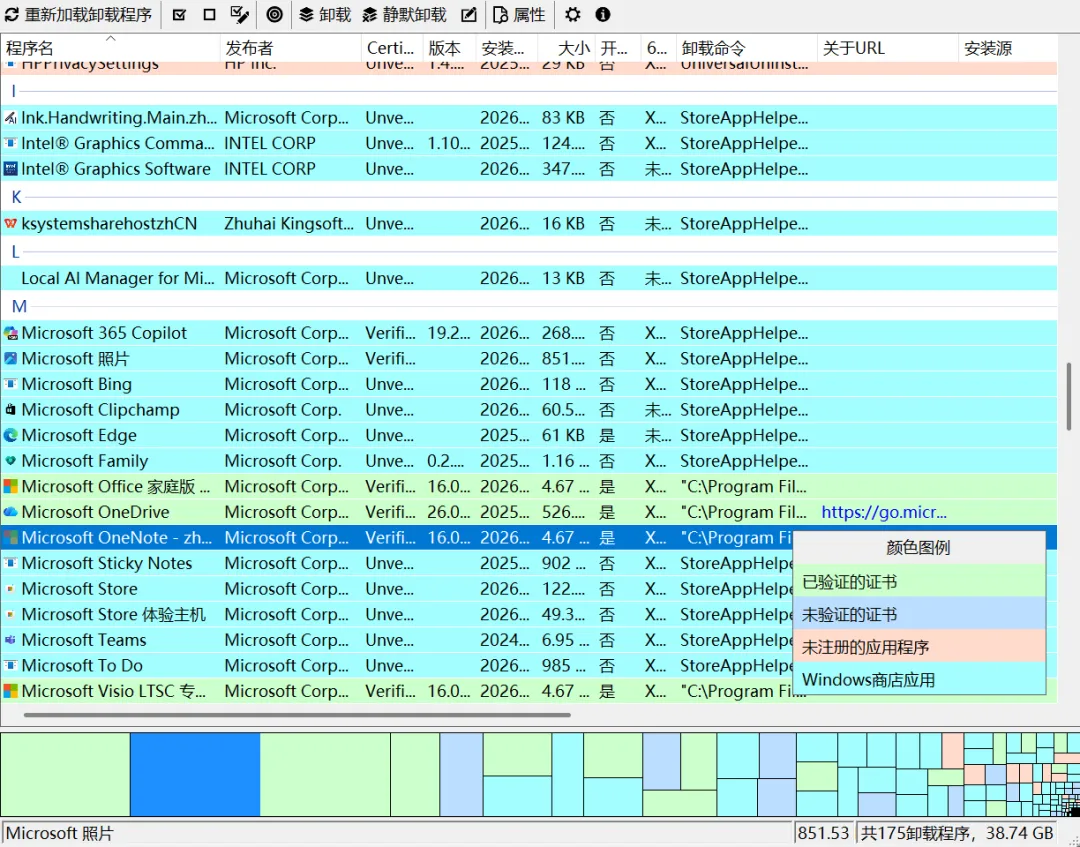
Task: Click the Microsoft 照片 photos icon
Action: pos(10,359)
